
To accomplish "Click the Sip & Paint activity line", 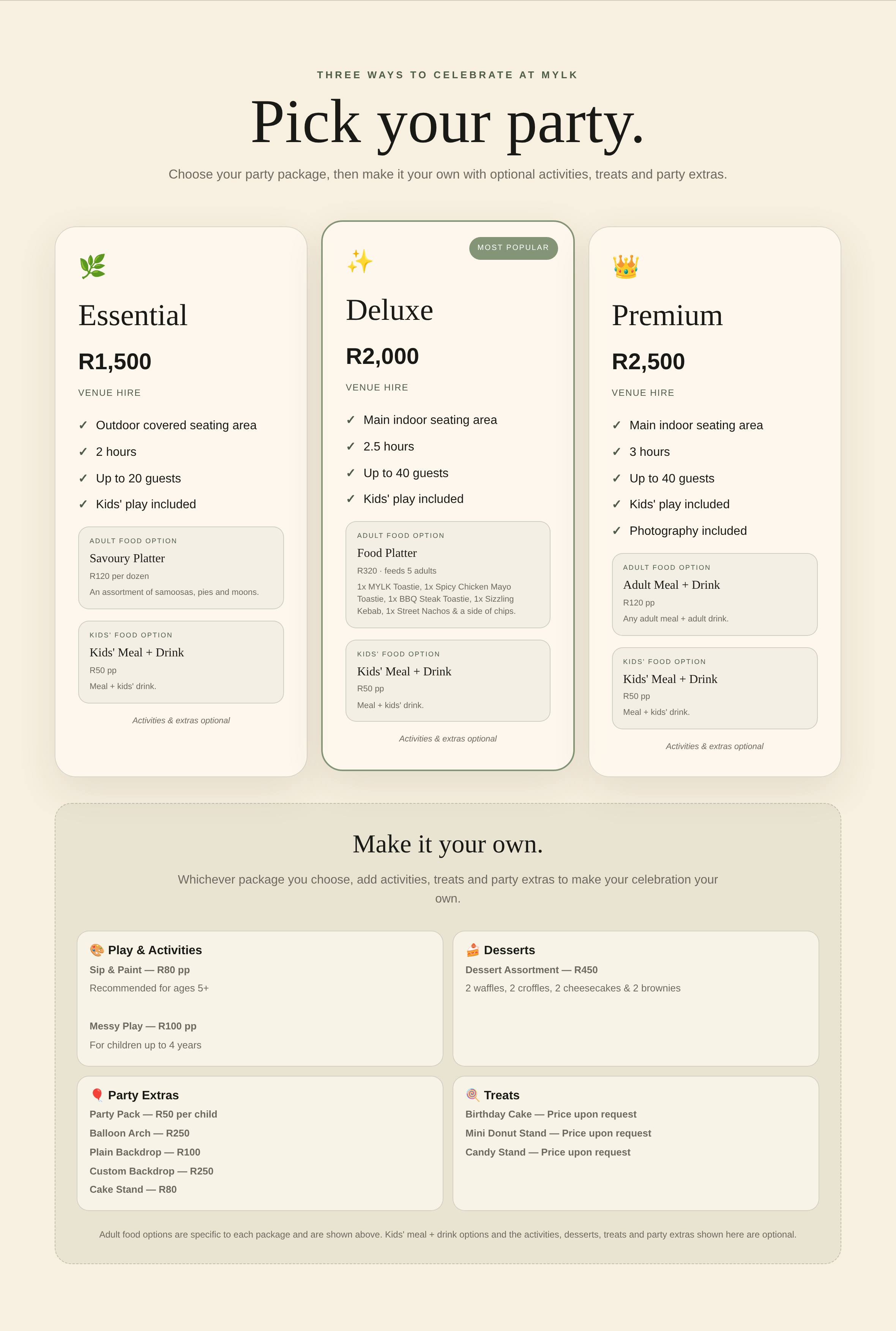I will click(139, 970).
